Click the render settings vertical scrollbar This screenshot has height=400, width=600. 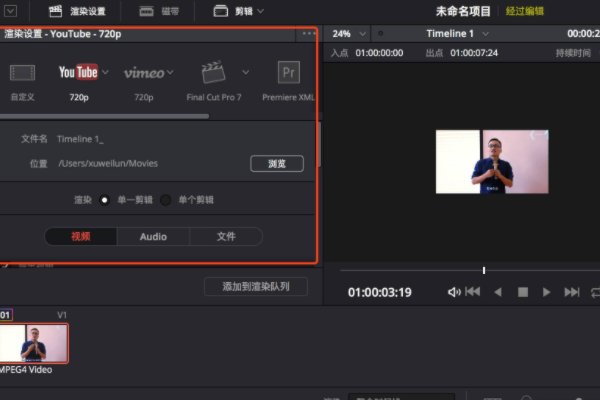[x=319, y=145]
